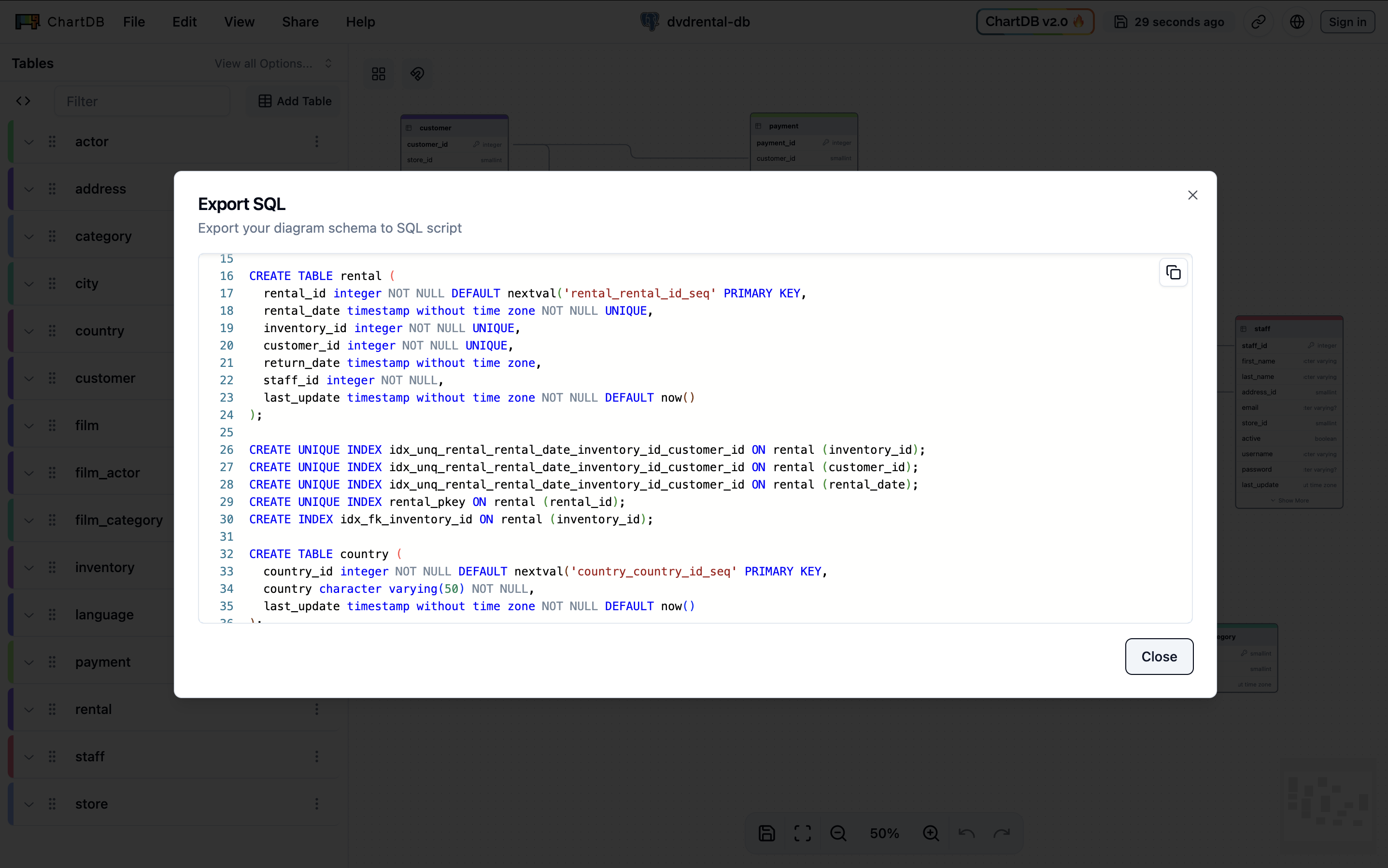This screenshot has height=868, width=1388.
Task: Click the 50% zoom level indicator
Action: click(x=884, y=833)
